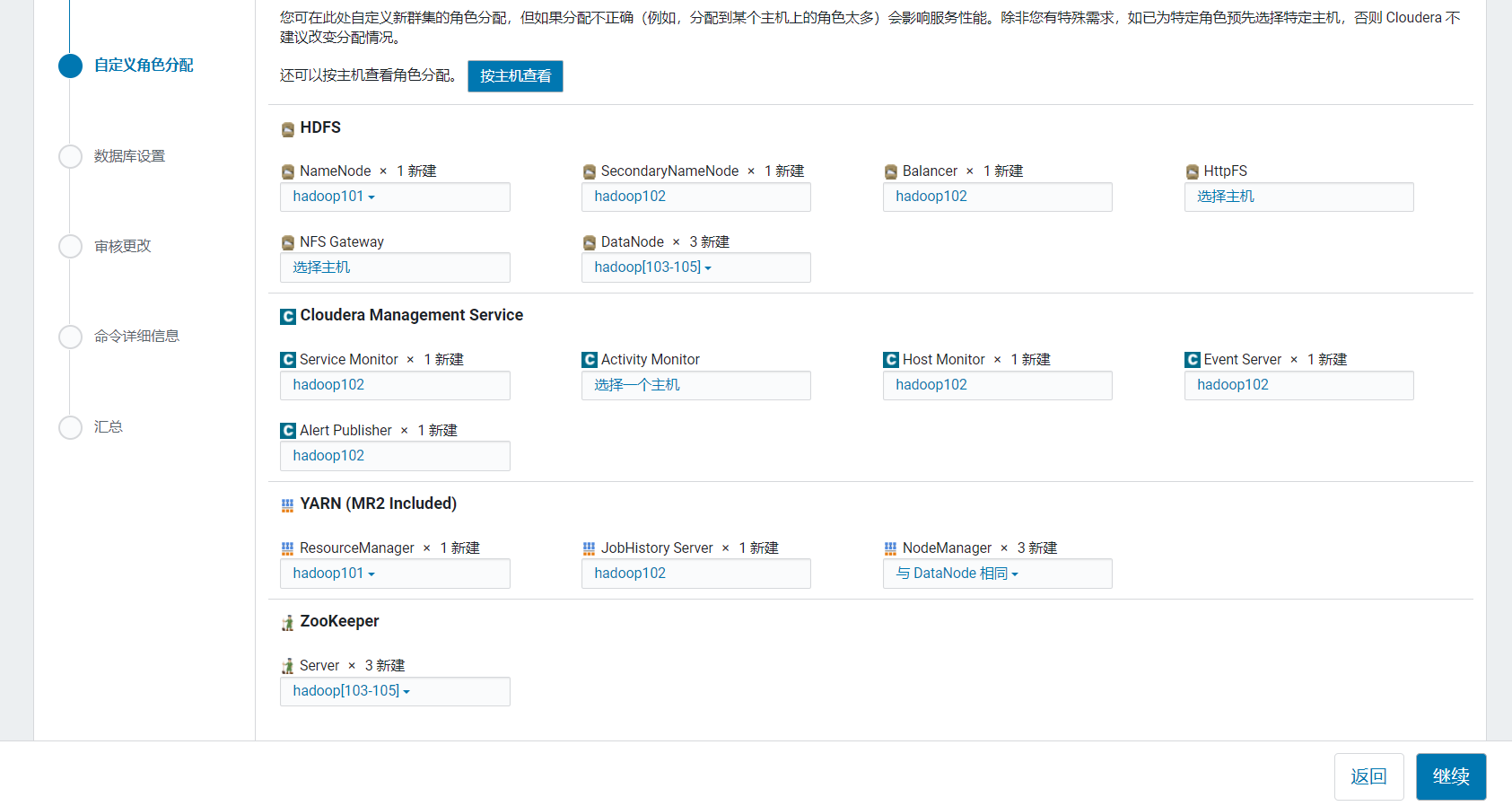The height and width of the screenshot is (806, 1512).
Task: Go to the 数据库设置 wizard step
Action: [x=130, y=156]
